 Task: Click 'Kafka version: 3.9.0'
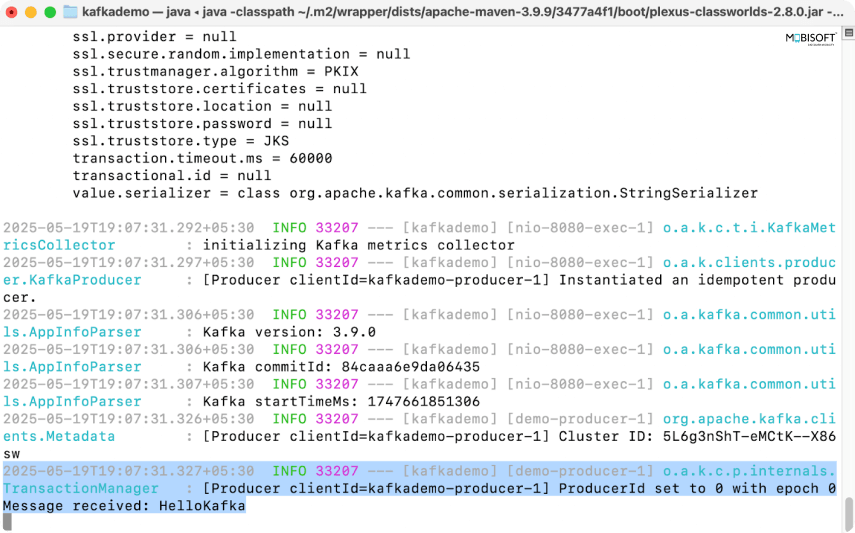tap(289, 332)
